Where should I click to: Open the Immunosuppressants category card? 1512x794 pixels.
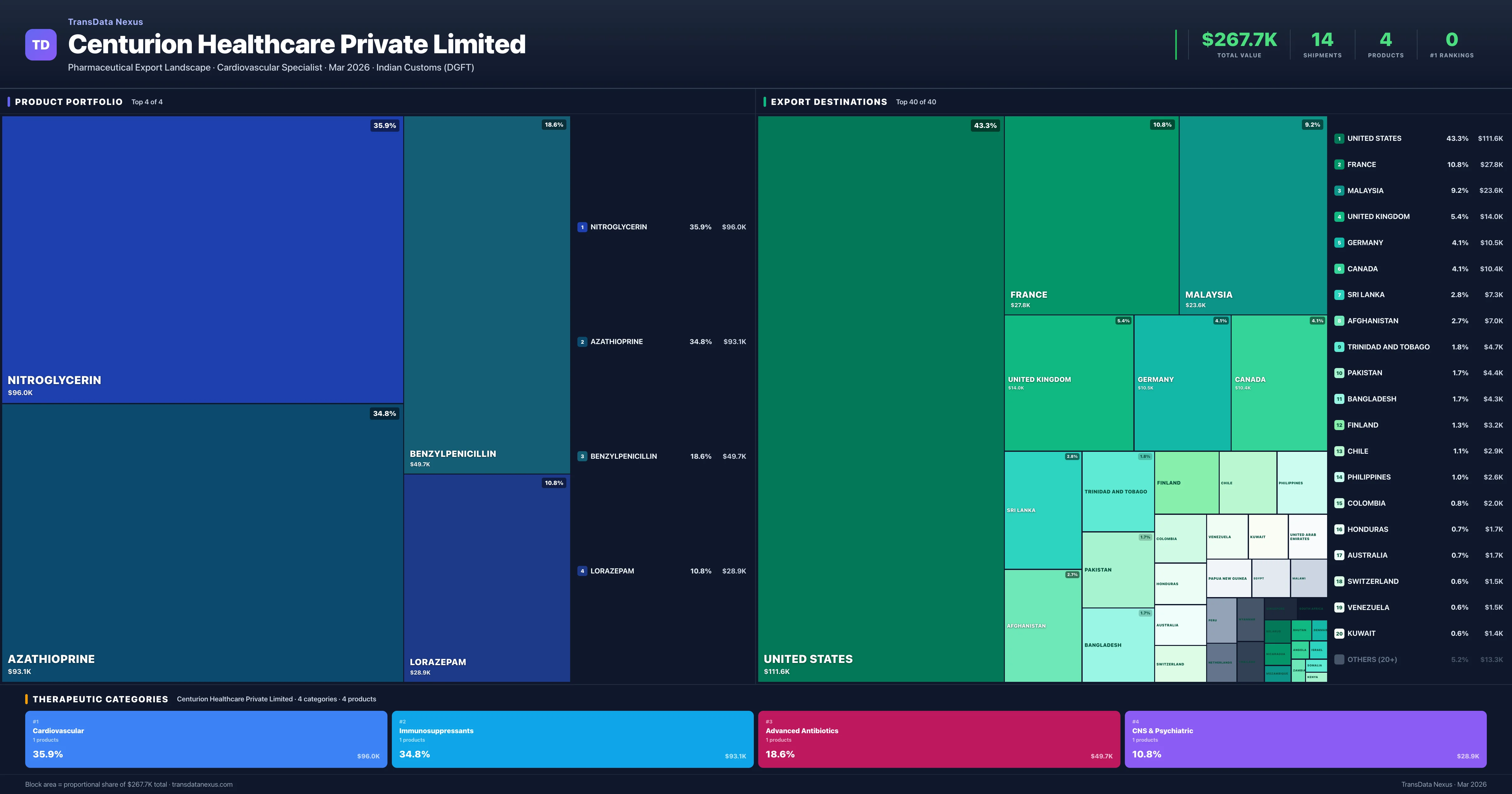[572, 739]
